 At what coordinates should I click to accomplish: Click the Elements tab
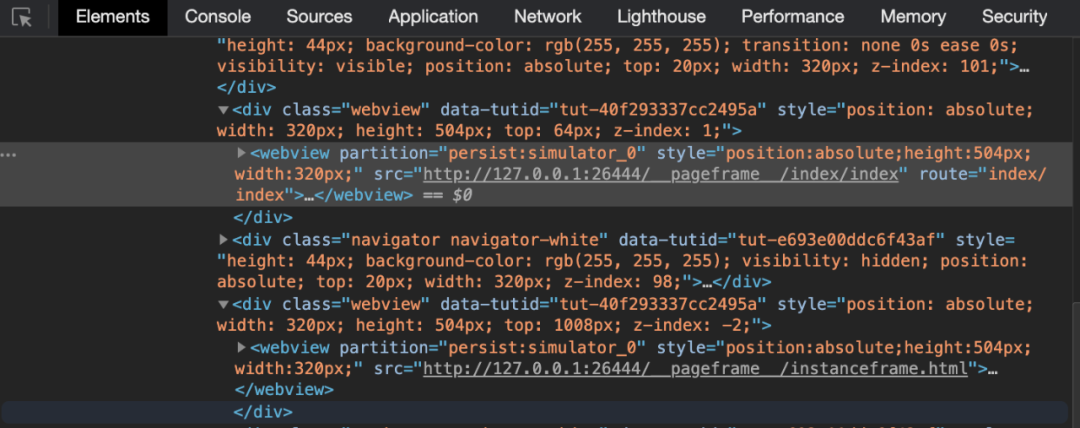[x=112, y=17]
